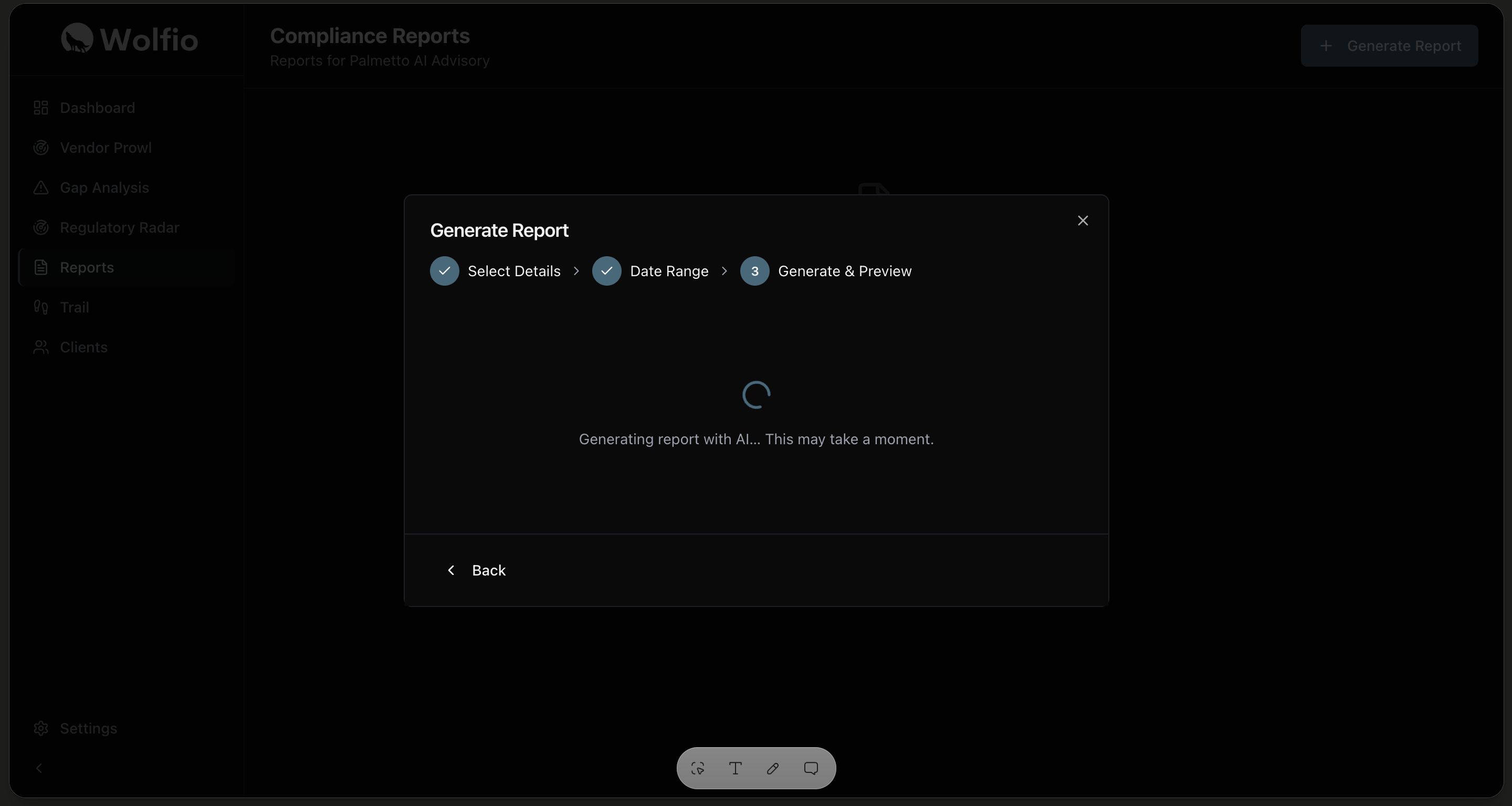This screenshot has height=806, width=1512.
Task: Open Settings at sidebar bottom
Action: pos(126,728)
